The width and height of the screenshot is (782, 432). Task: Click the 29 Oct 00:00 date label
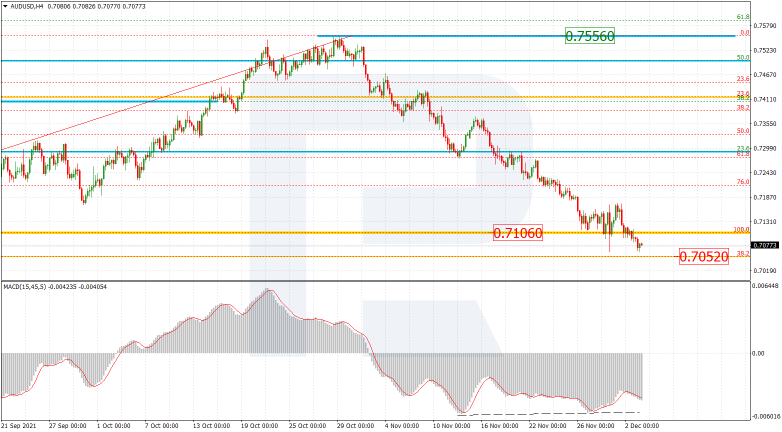click(354, 426)
